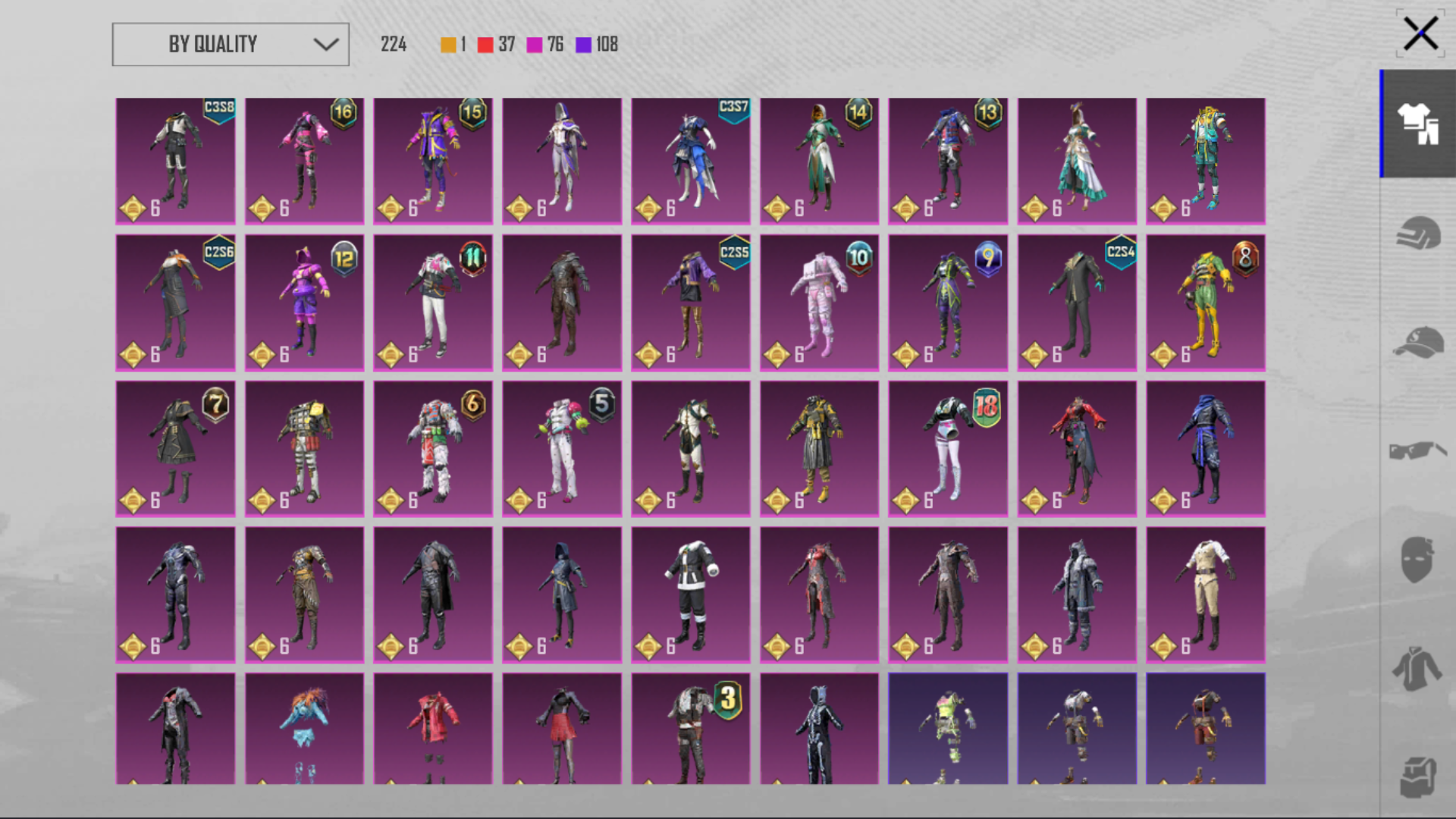
Task: Select white outfit with badge 5
Action: 562,449
